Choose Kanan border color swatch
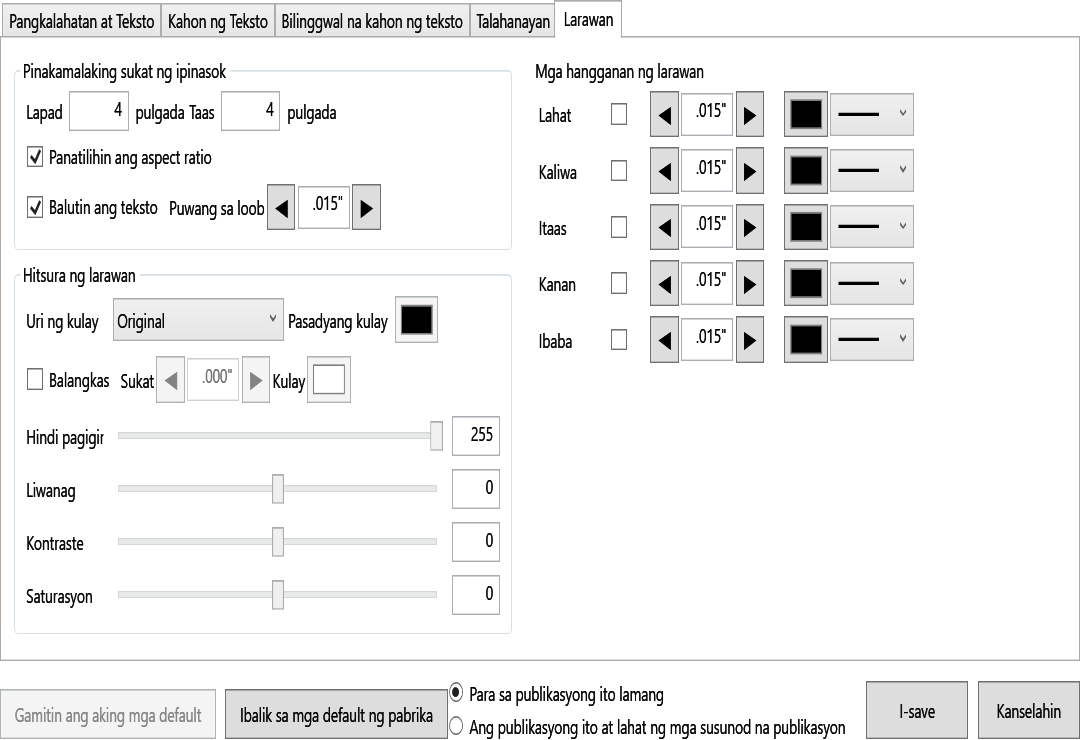1080x740 pixels. (806, 283)
